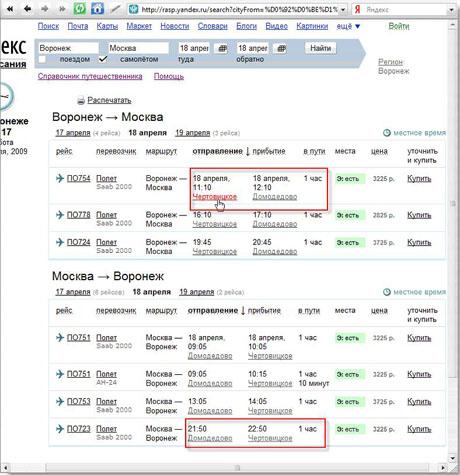Open the Блоги link
Image resolution: width=460 pixels, height=475 pixels.
click(x=246, y=26)
